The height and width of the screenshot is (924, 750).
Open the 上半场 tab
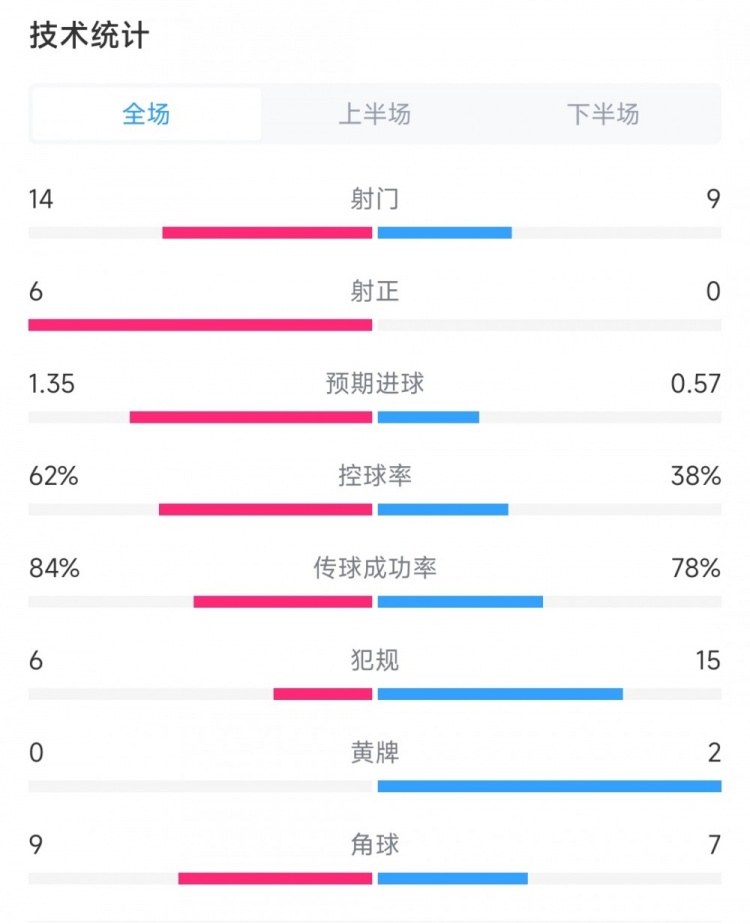pyautogui.click(x=375, y=114)
